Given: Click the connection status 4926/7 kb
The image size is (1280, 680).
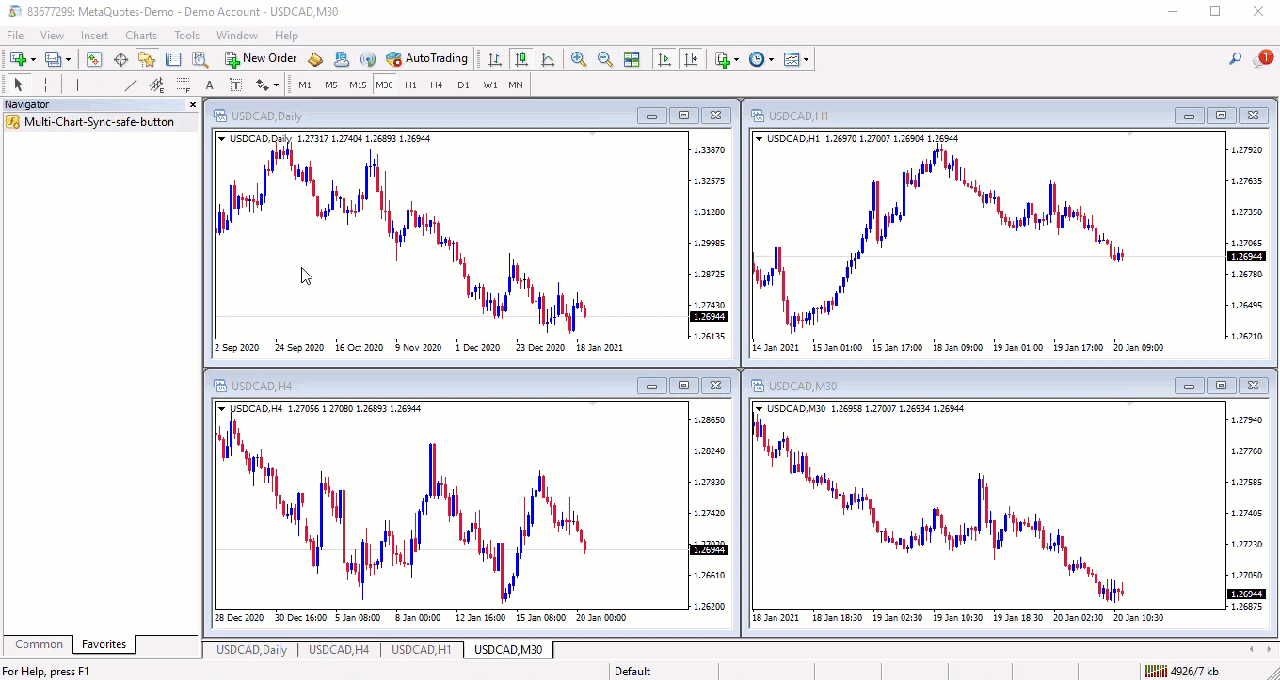Looking at the screenshot, I should pyautogui.click(x=1180, y=671).
